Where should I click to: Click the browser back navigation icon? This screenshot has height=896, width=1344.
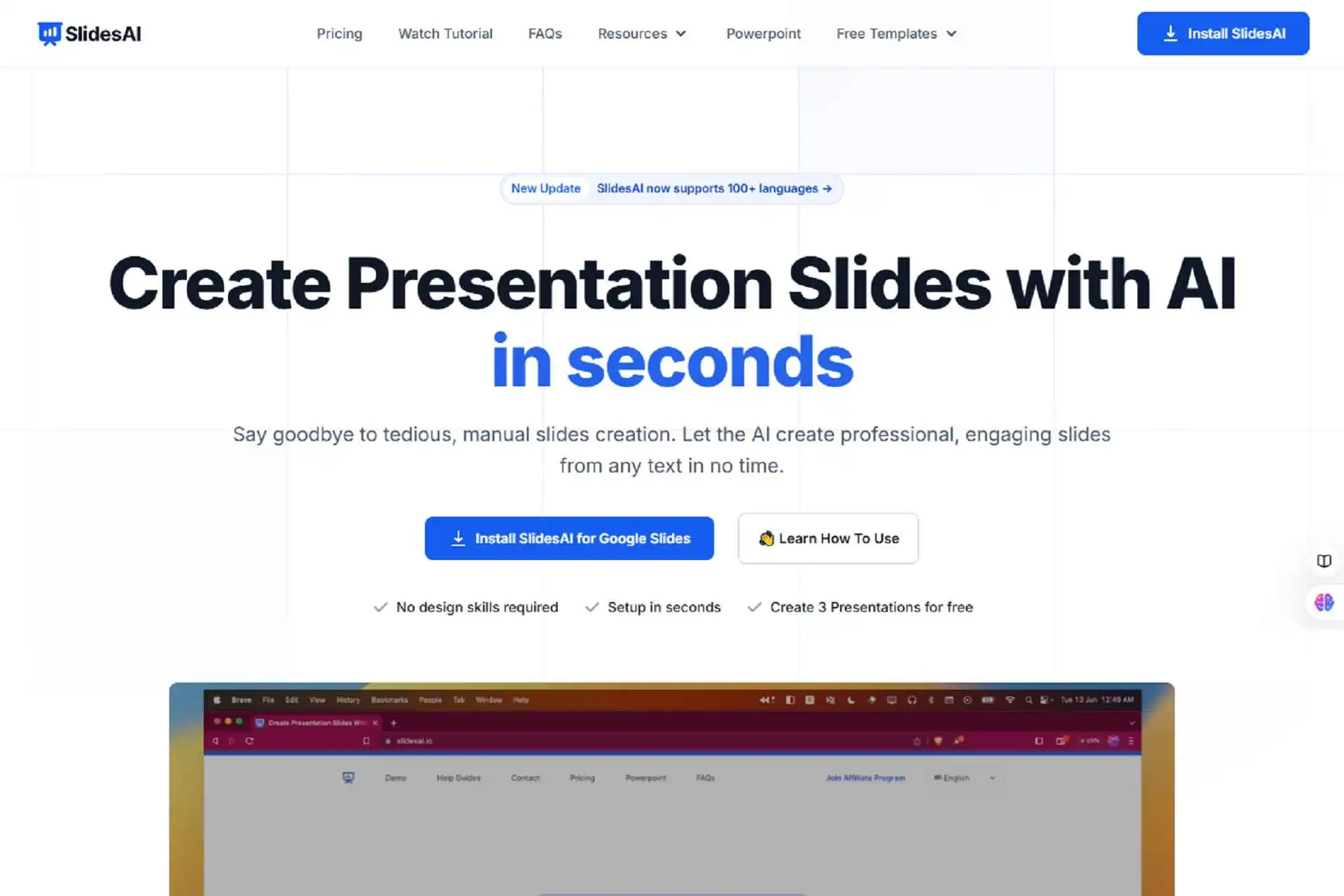pos(214,740)
